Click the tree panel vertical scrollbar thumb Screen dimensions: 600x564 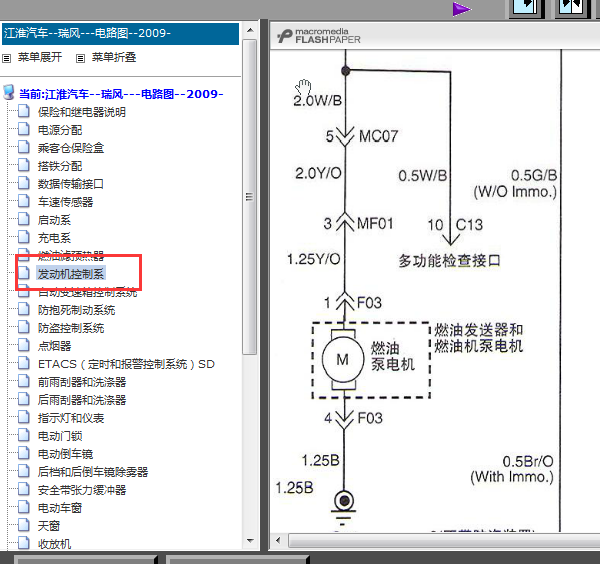tap(250, 197)
